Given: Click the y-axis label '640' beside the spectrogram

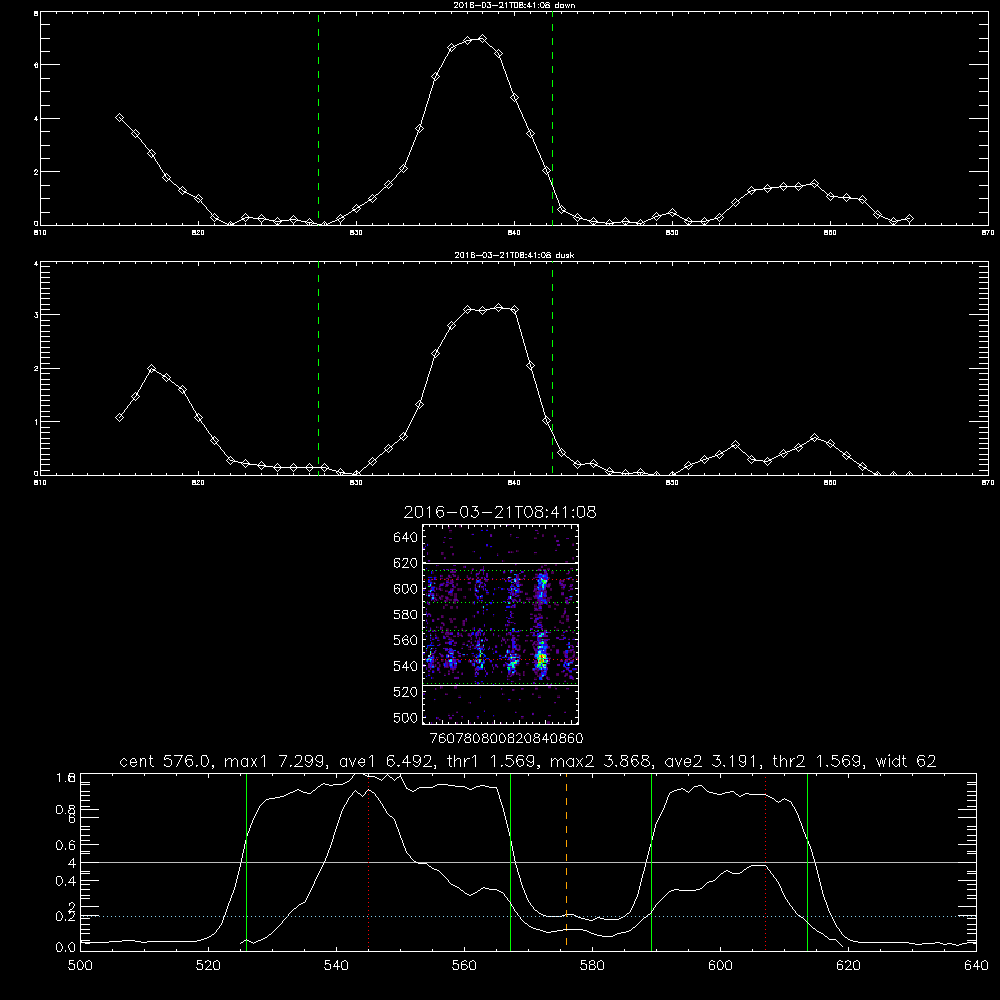Looking at the screenshot, I should [x=406, y=538].
